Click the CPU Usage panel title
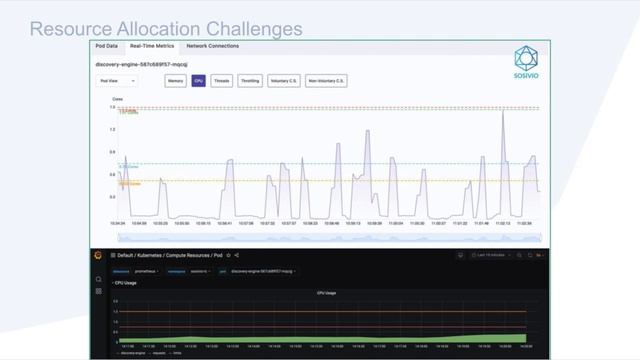This screenshot has height=360, width=640. tap(327, 293)
